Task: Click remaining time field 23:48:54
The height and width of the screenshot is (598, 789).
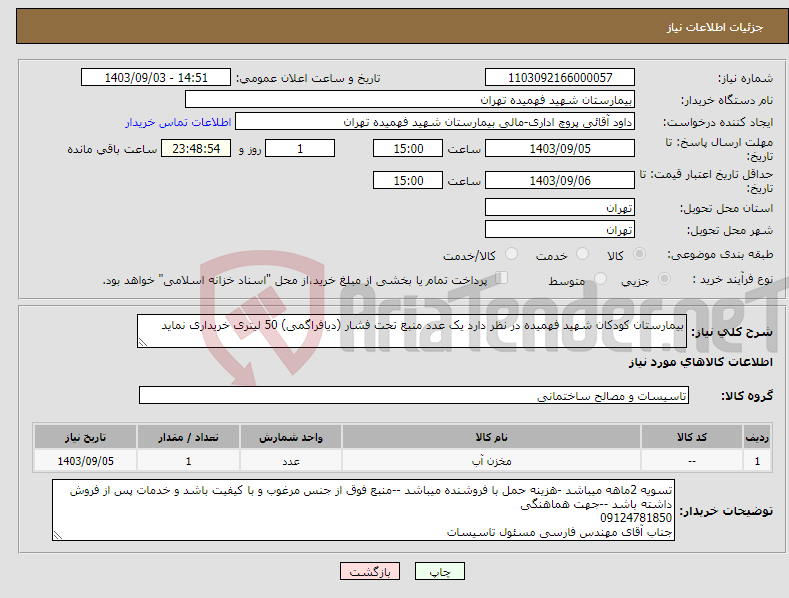Action: click(196, 148)
